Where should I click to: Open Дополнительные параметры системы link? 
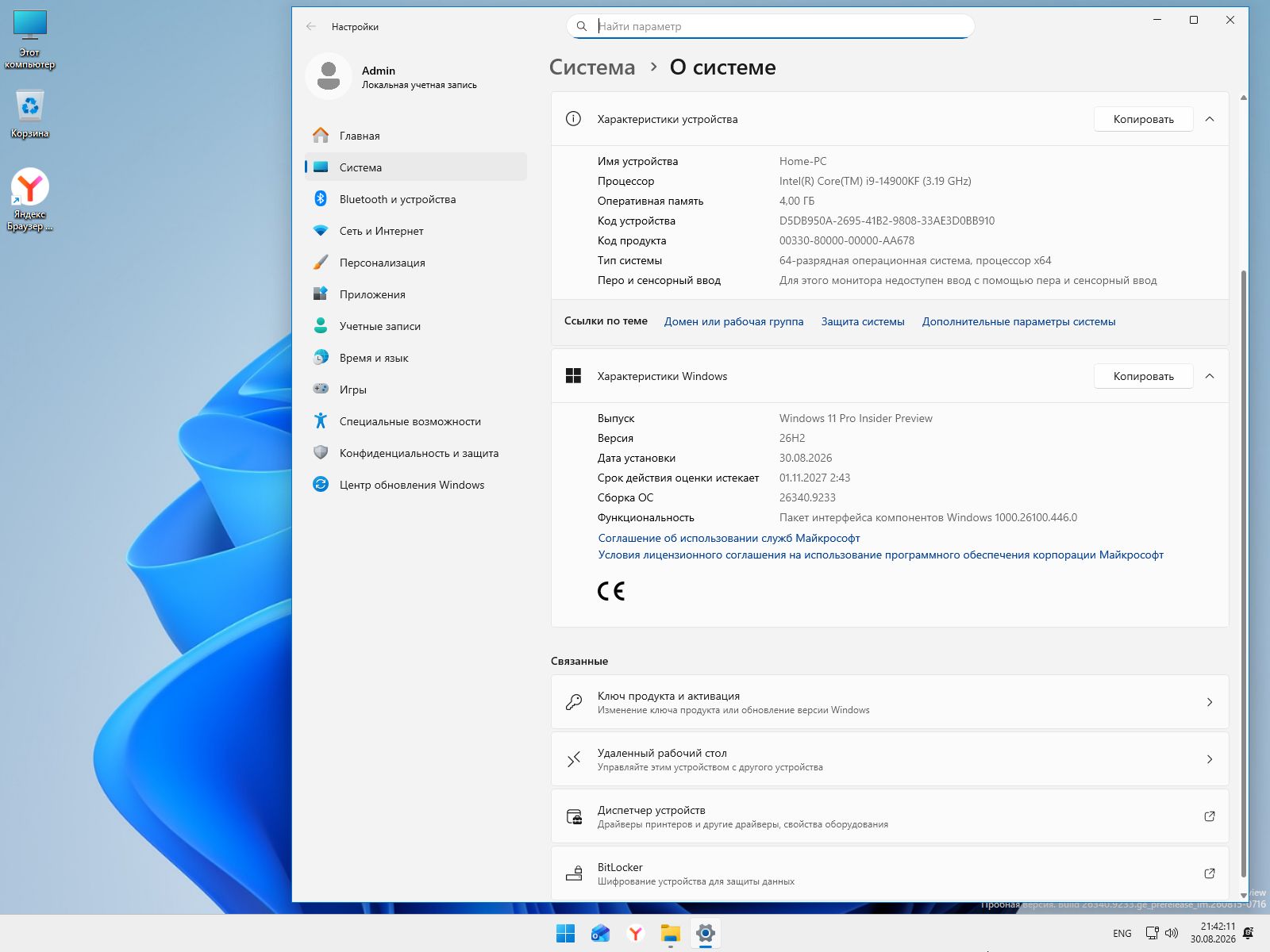pos(1018,321)
